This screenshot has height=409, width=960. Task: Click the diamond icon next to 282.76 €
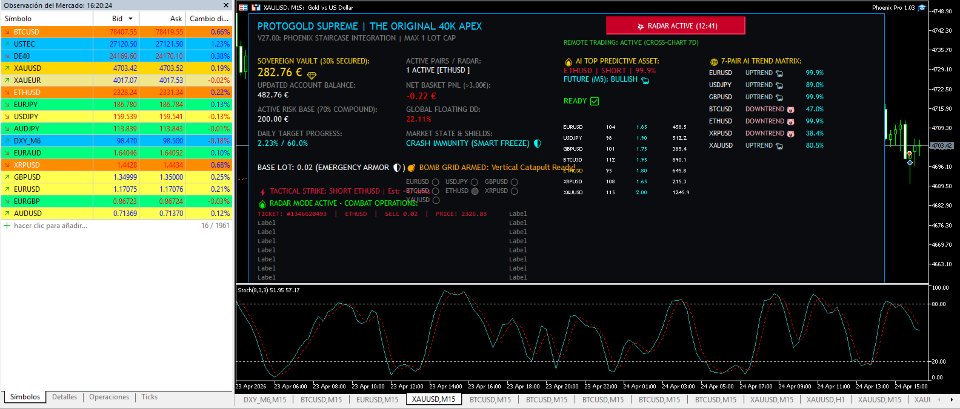click(x=312, y=75)
